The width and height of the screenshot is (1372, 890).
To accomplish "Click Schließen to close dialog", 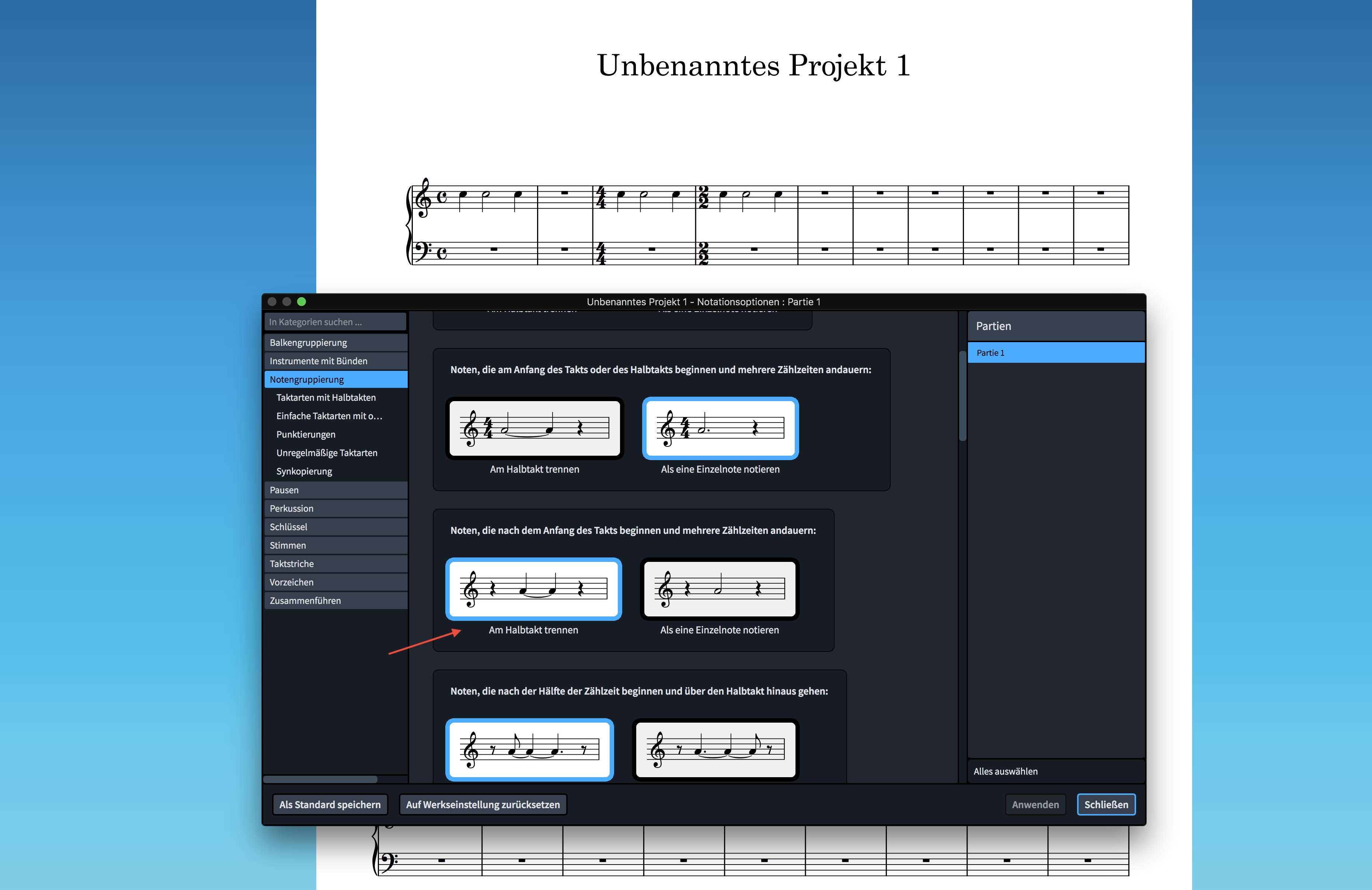I will pos(1105,805).
